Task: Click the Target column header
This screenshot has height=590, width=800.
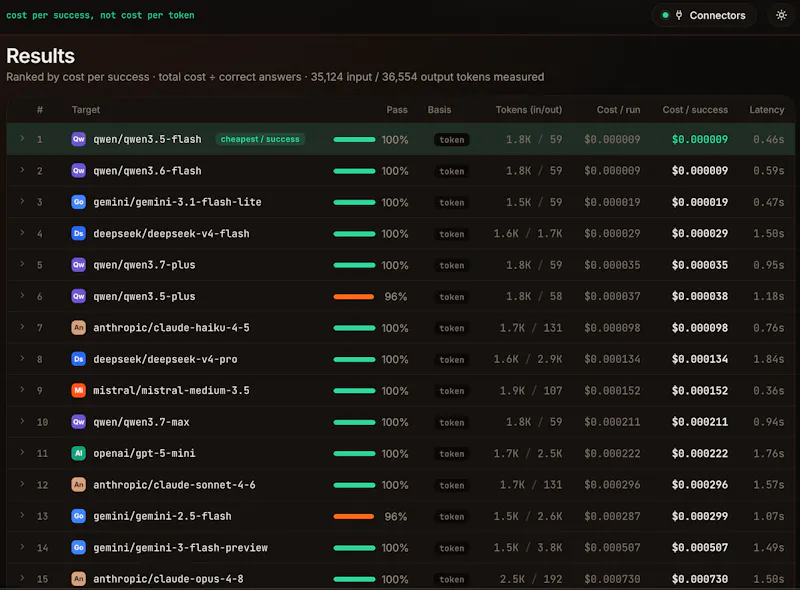Action: (x=86, y=110)
